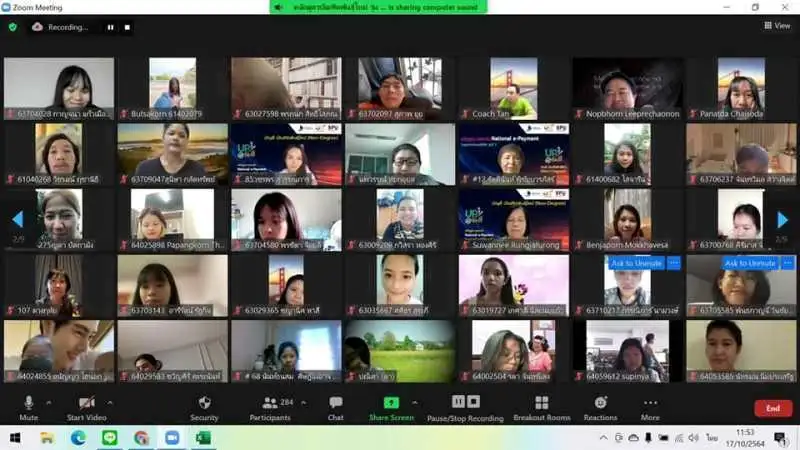This screenshot has height=450, width=800.
Task: Open Breakout Rooms
Action: (541, 406)
